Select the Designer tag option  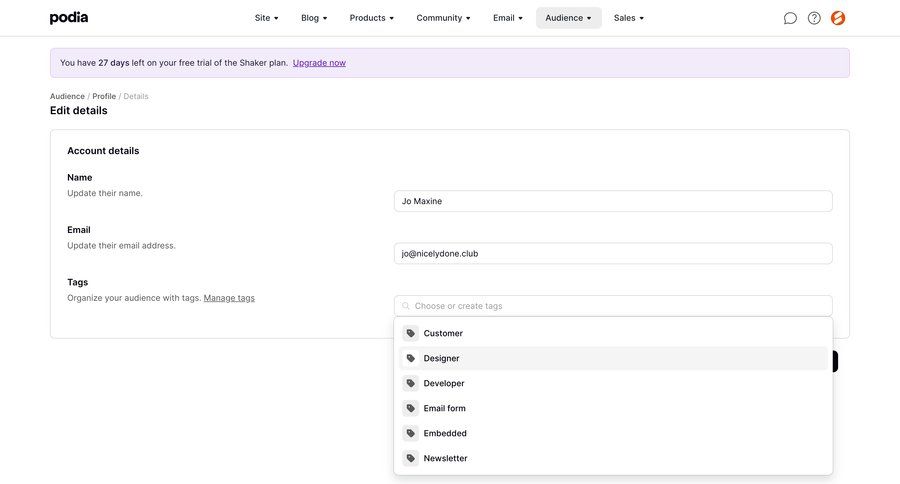click(x=613, y=358)
